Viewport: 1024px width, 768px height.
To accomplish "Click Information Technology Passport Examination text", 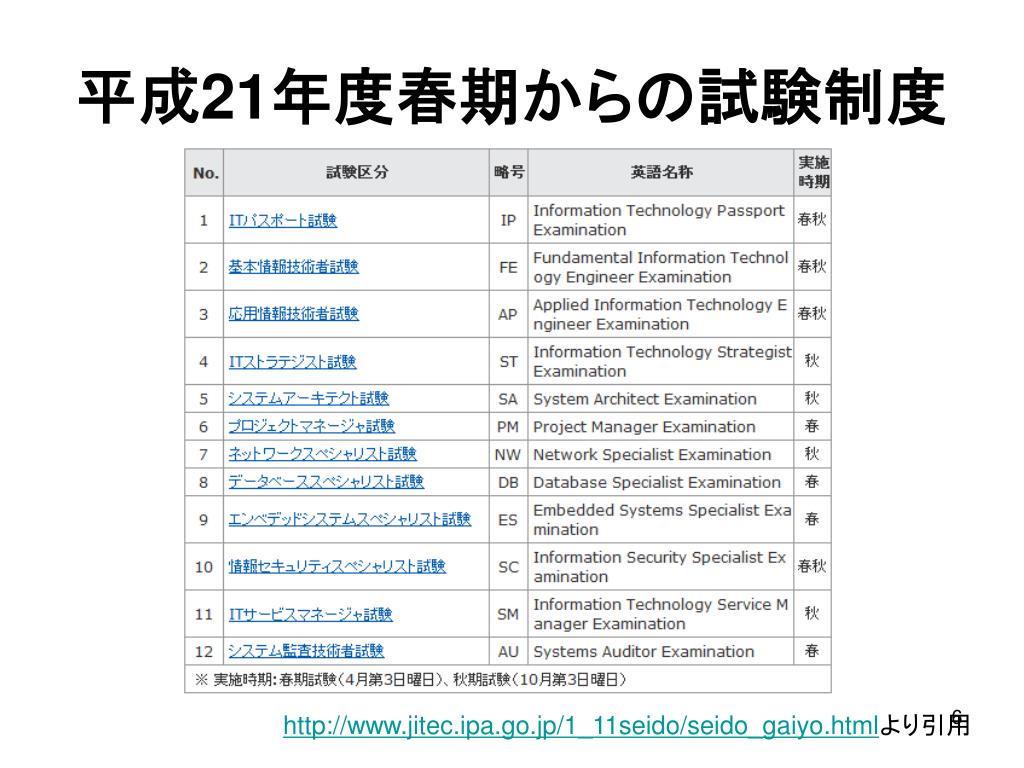I will coord(659,221).
